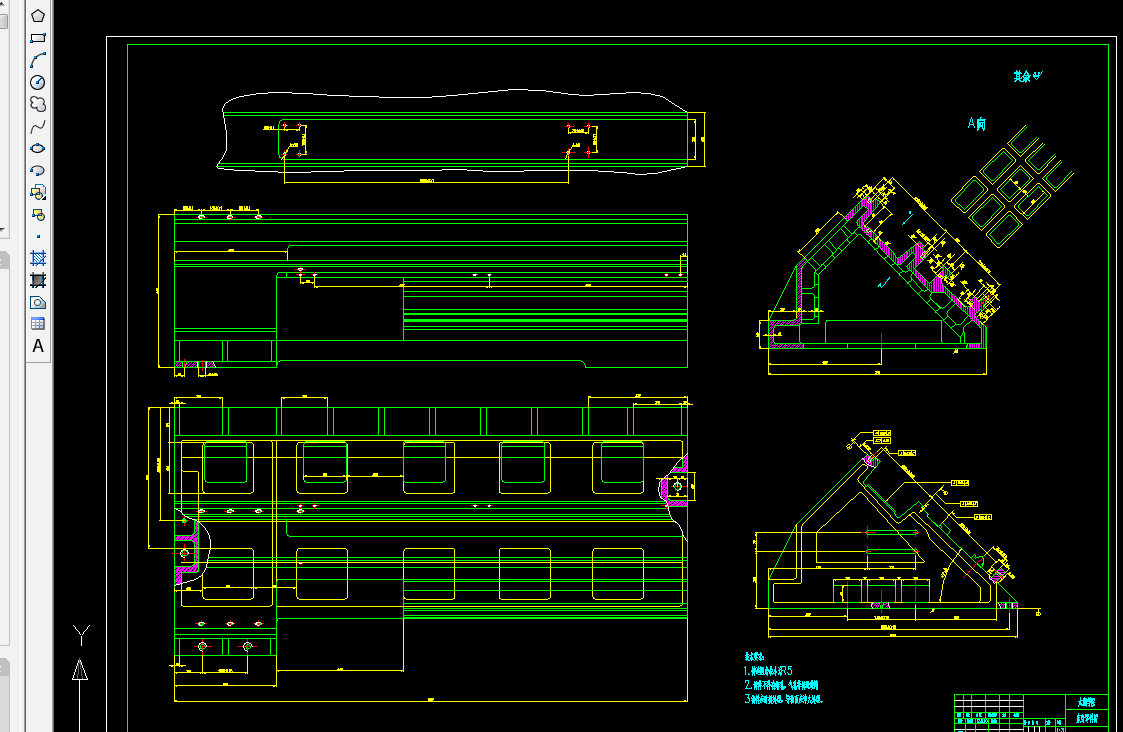1123x732 pixels.
Task: Click the left panel scroll-down arrow
Action: [x=4, y=231]
